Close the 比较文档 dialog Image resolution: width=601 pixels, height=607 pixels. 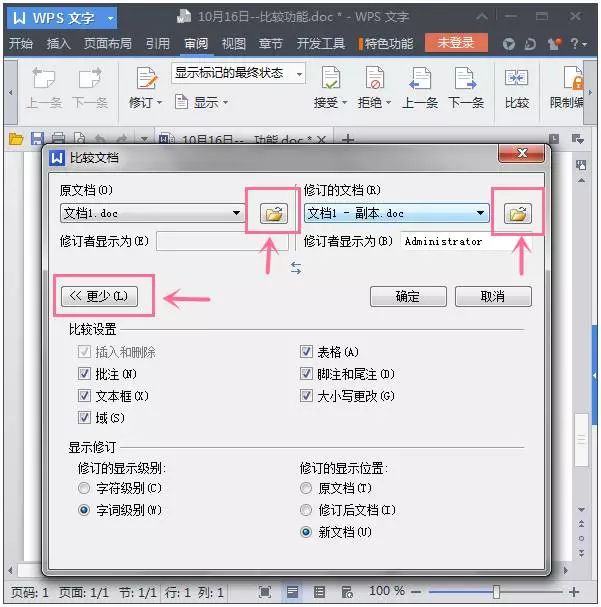[522, 153]
